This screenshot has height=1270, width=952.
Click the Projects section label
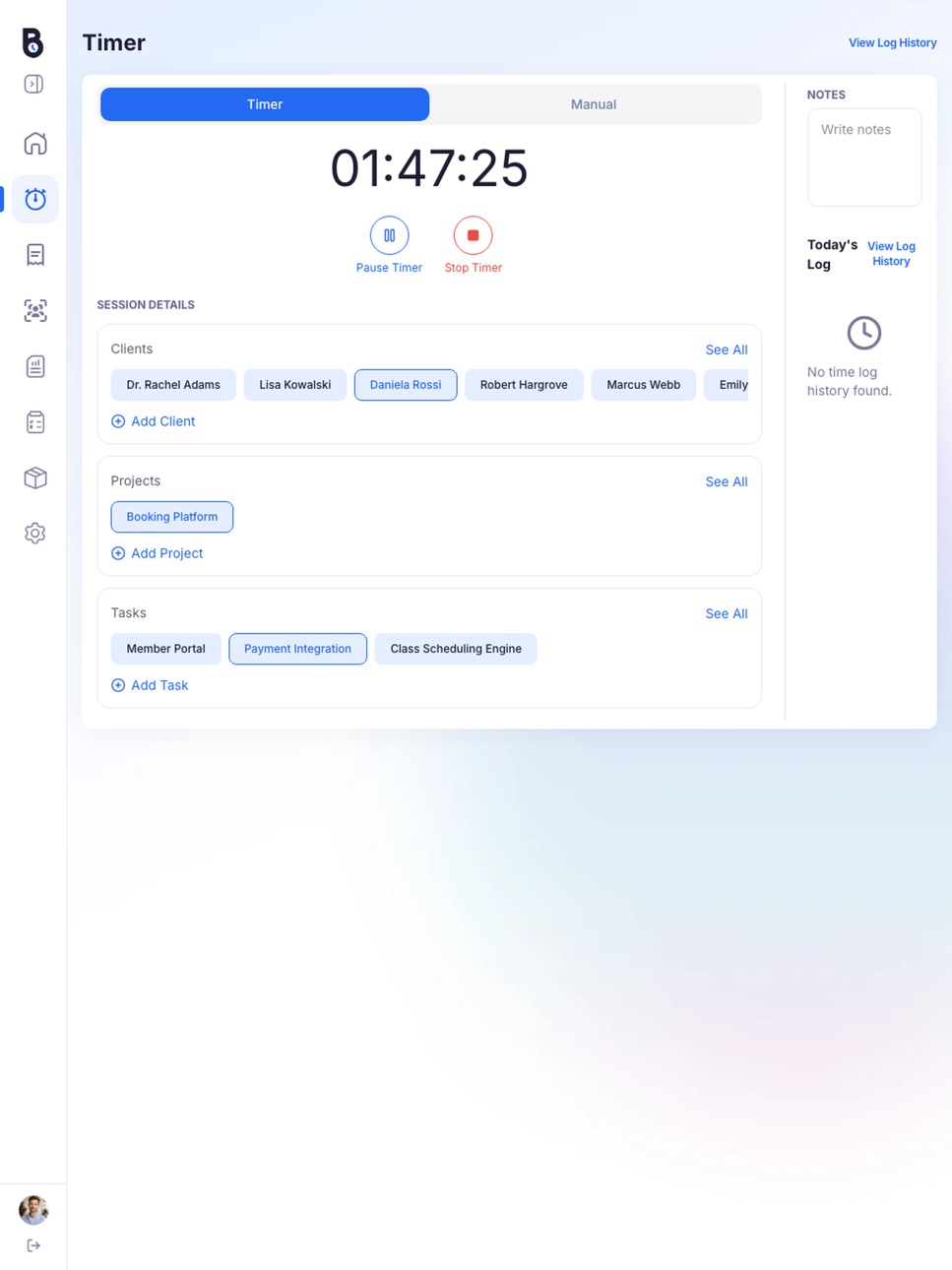click(x=136, y=481)
